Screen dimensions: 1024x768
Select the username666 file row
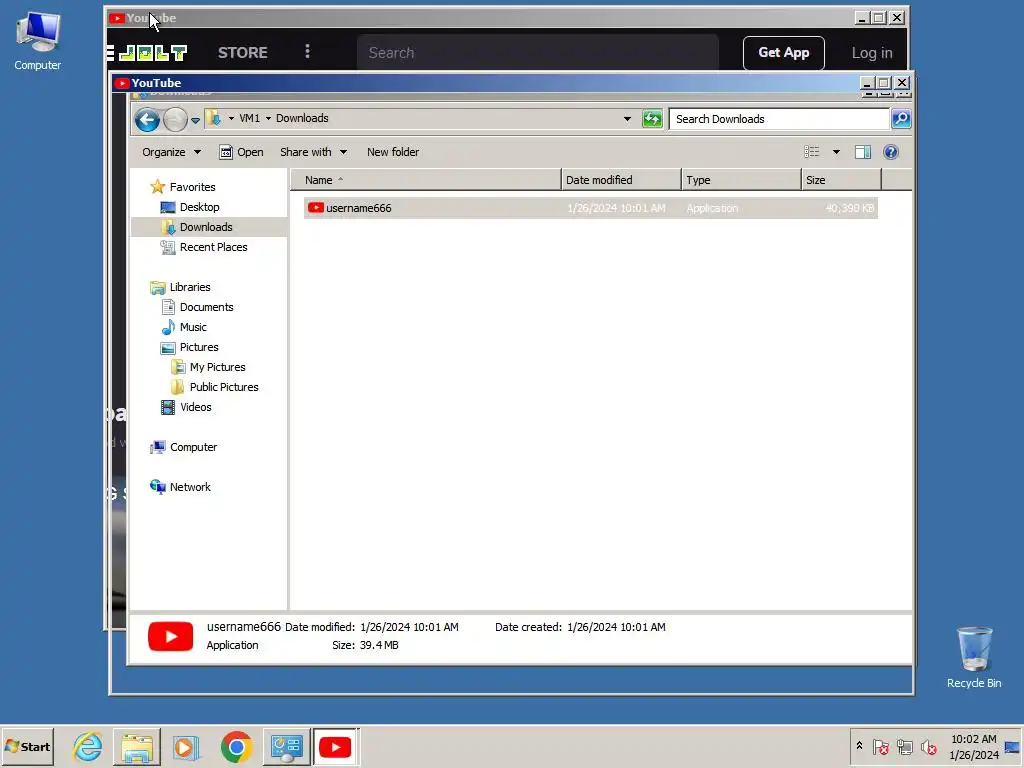point(590,208)
